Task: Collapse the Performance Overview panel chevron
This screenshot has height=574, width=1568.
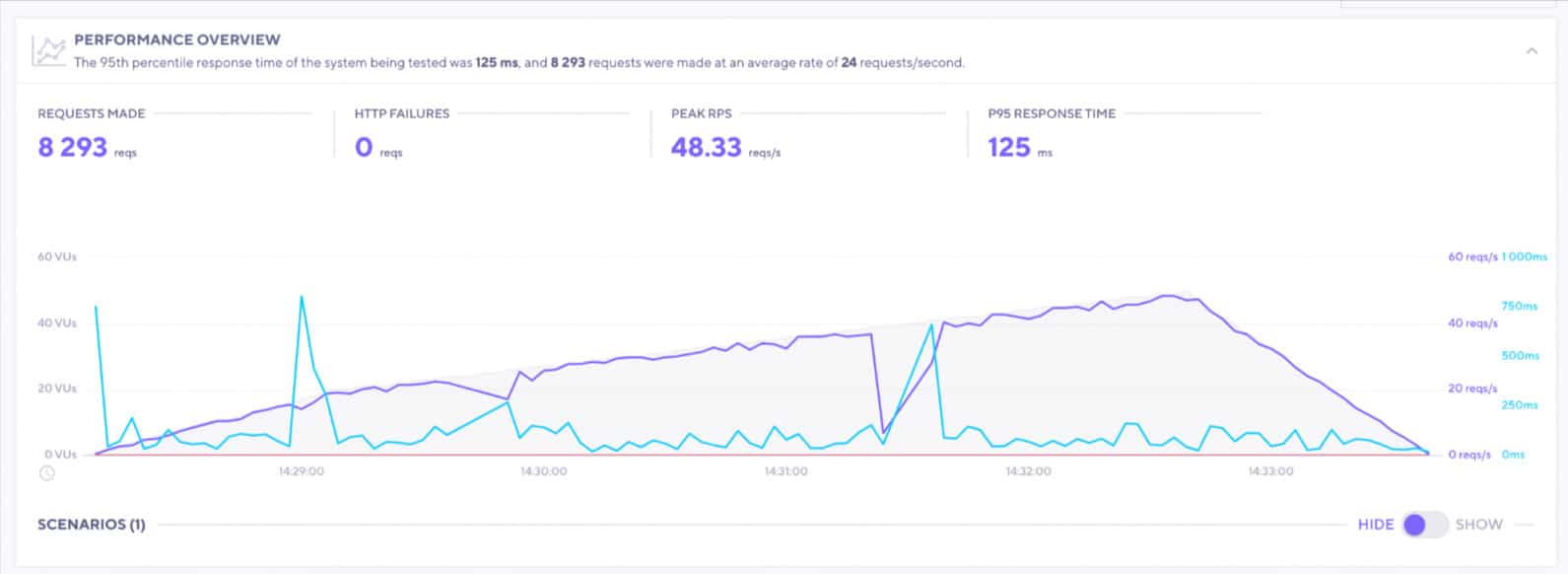Action: 1532,51
